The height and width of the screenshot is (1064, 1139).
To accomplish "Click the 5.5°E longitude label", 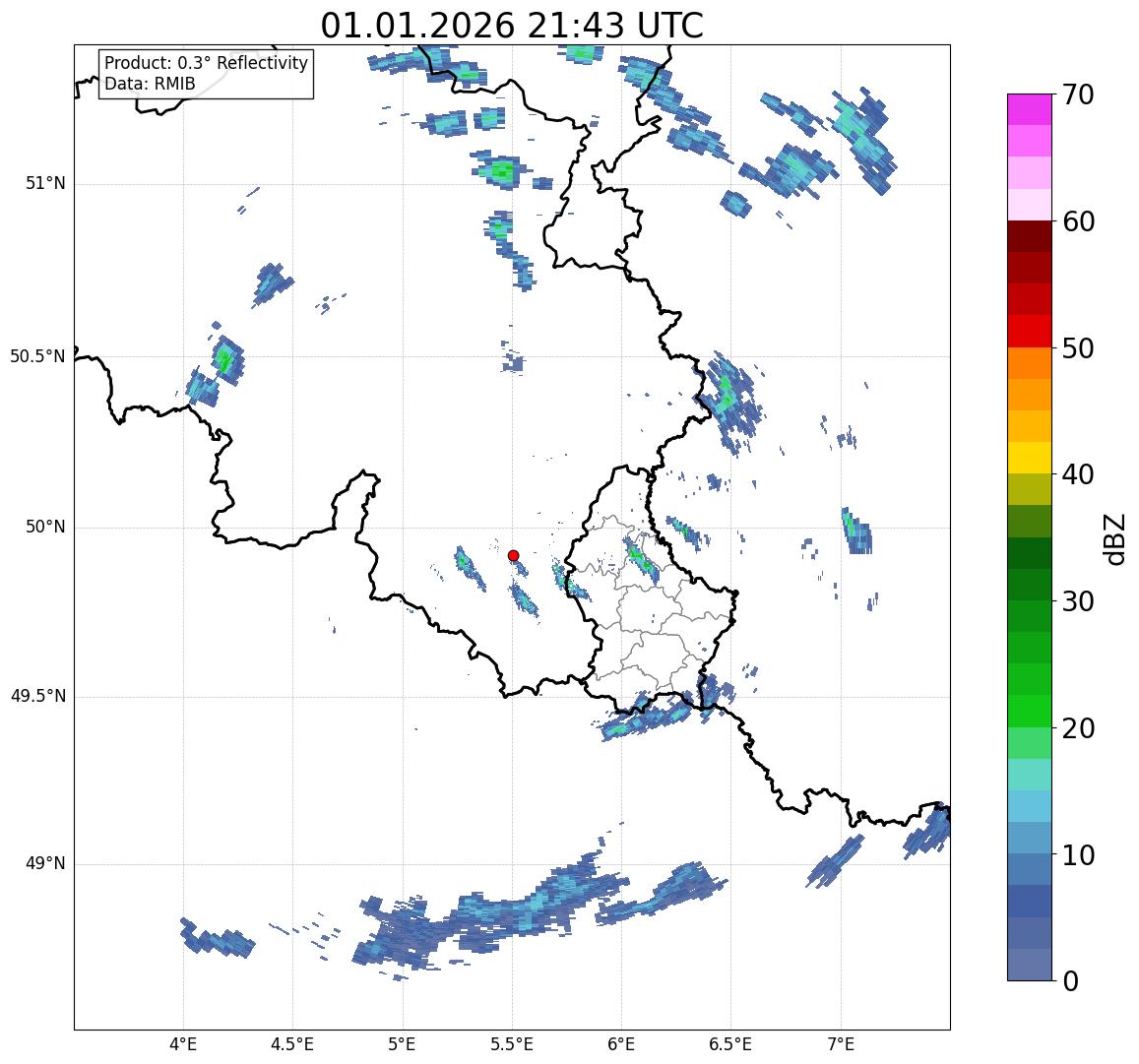I will coord(511,1044).
